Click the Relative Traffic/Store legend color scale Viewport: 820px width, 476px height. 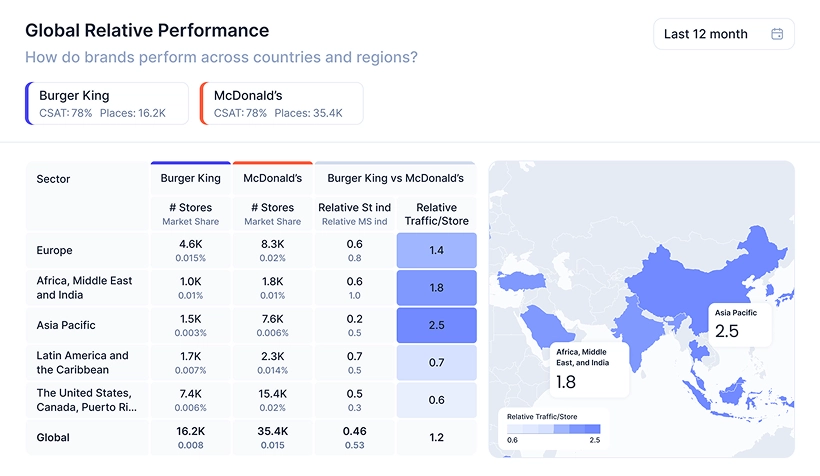553,429
